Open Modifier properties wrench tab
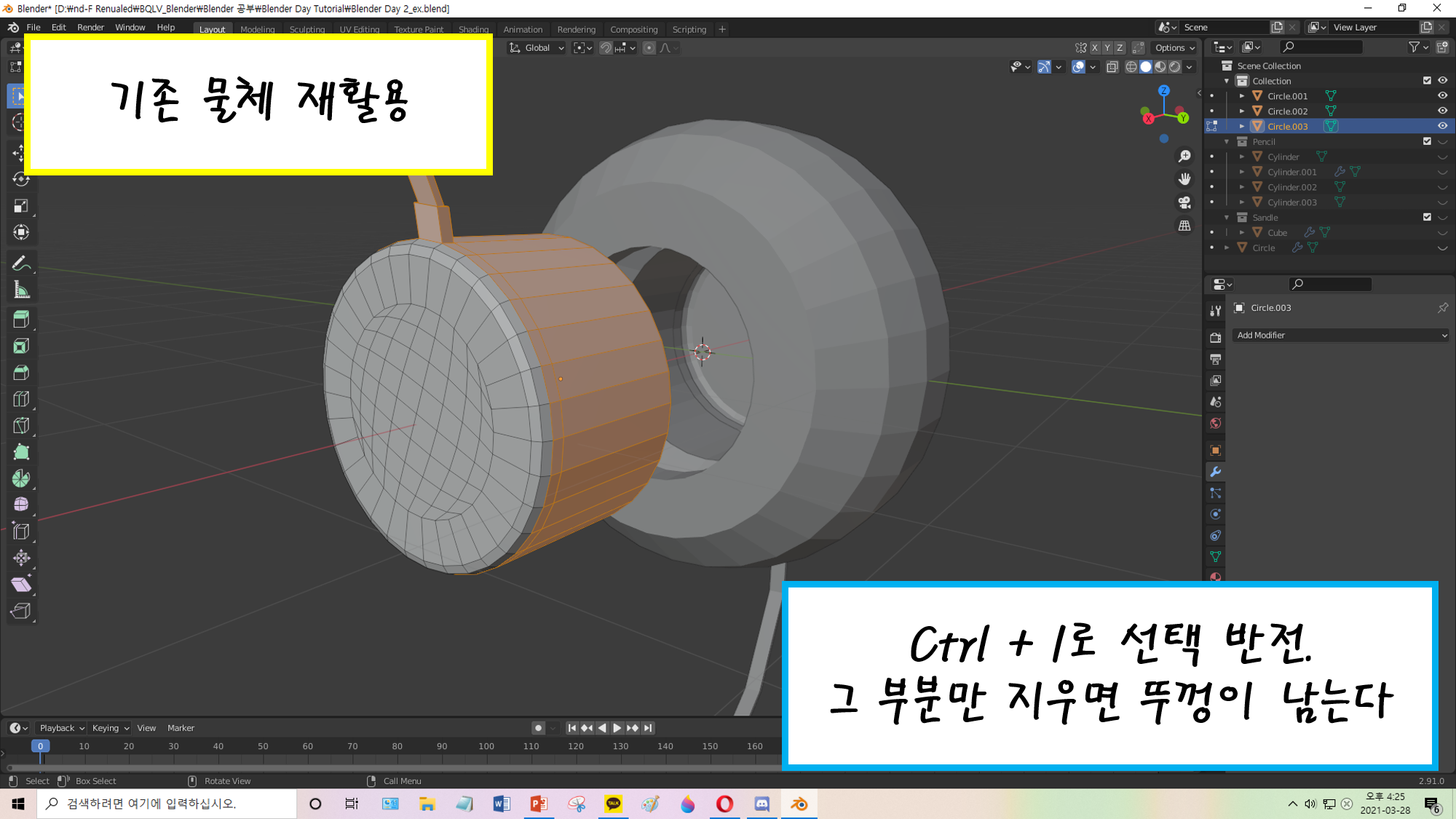This screenshot has width=1456, height=819. (x=1215, y=472)
